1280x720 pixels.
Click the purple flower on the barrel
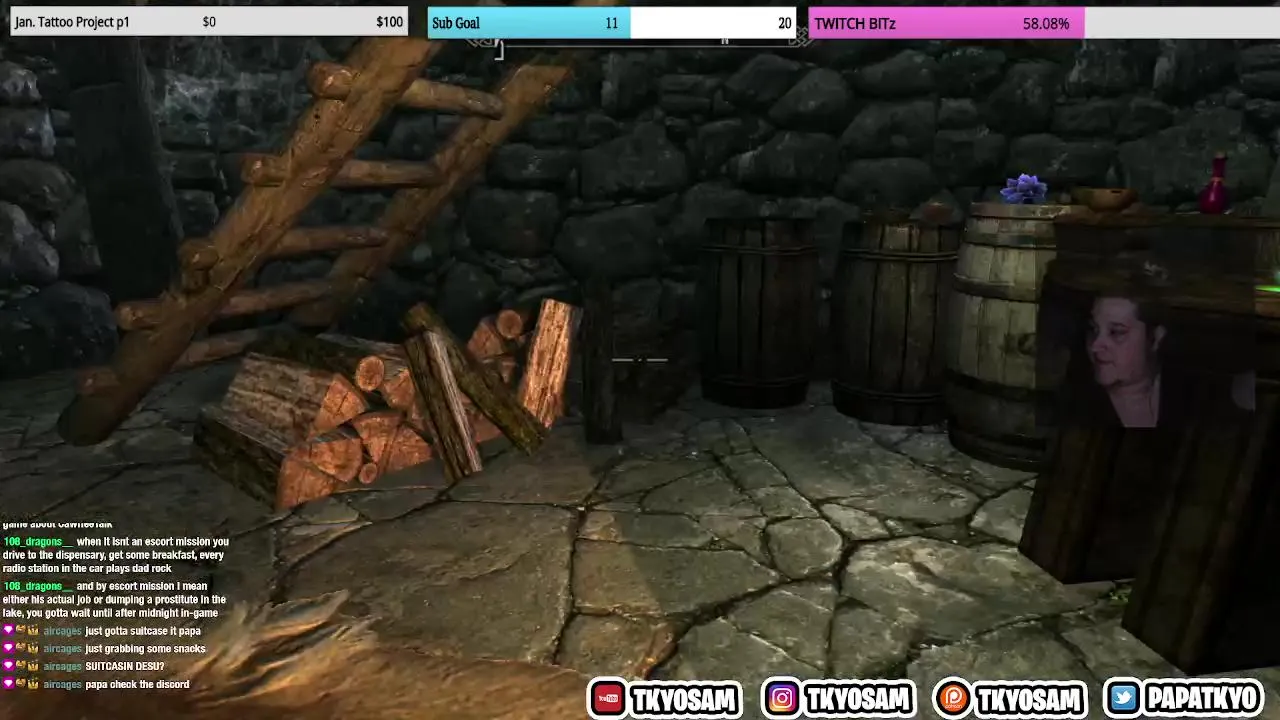point(1023,188)
